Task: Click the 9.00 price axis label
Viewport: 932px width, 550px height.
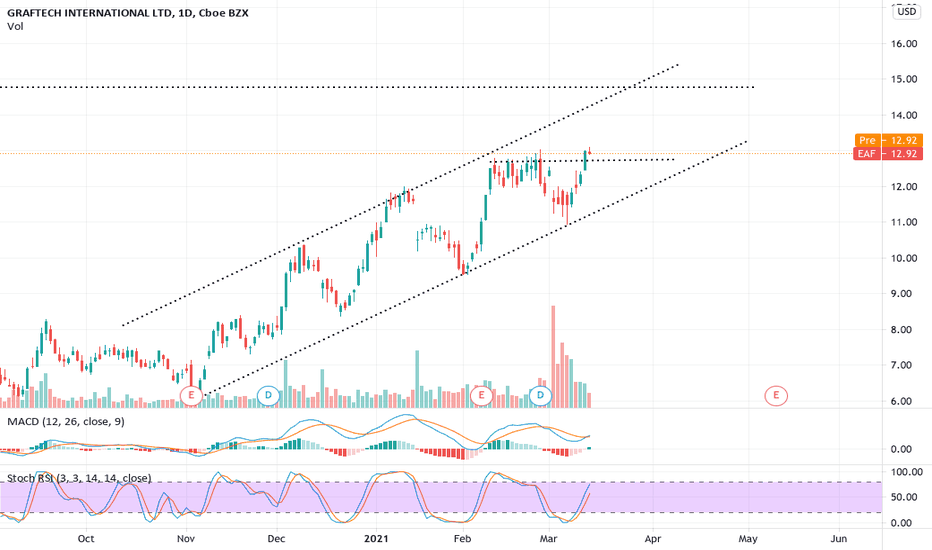Action: coord(900,294)
